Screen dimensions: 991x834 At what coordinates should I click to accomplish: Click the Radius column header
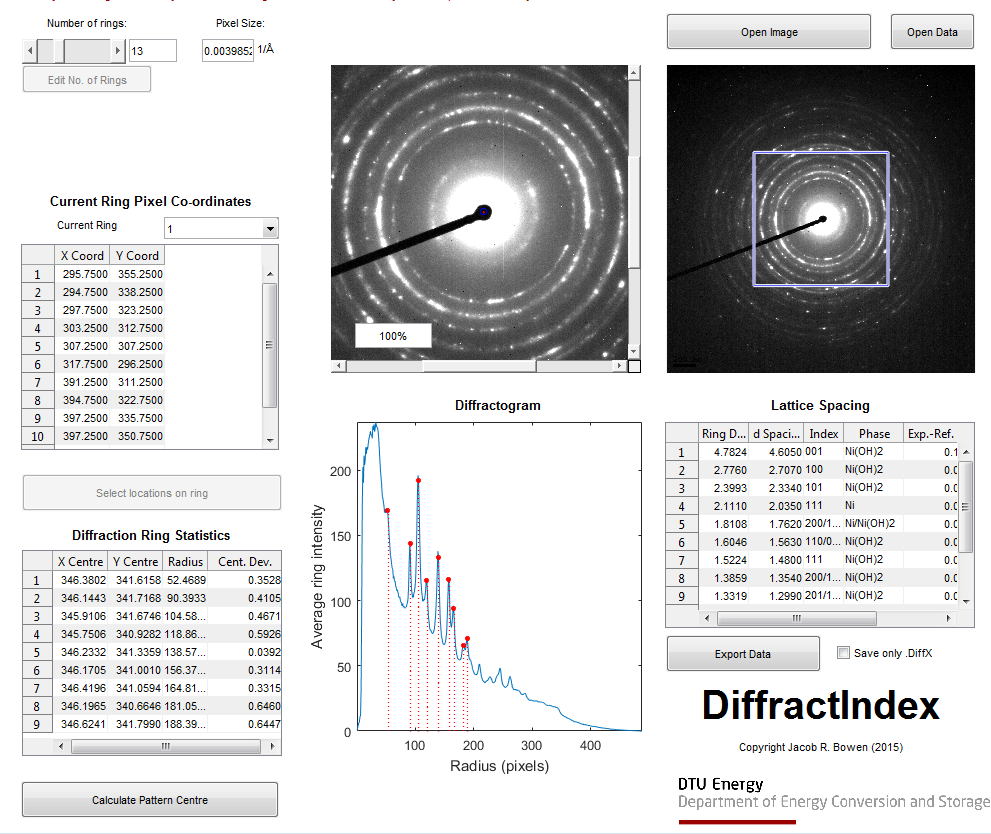point(185,562)
